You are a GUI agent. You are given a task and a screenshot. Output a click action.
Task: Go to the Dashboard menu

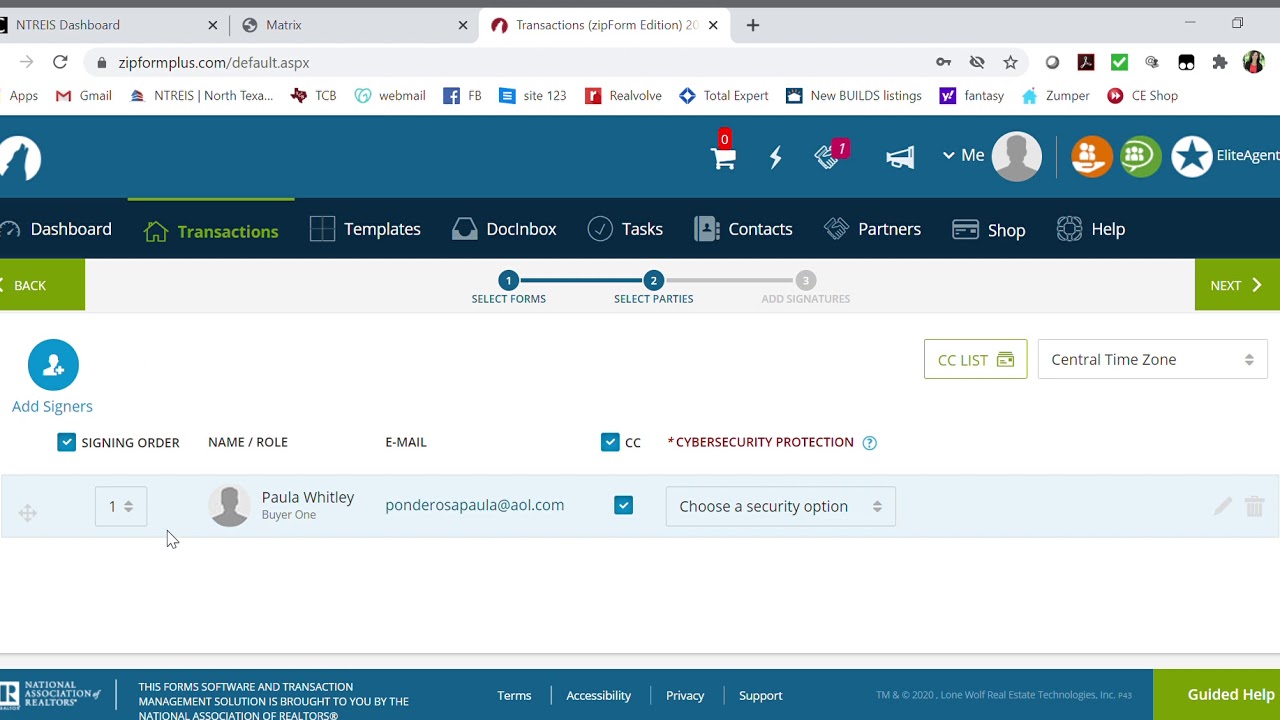(56, 229)
